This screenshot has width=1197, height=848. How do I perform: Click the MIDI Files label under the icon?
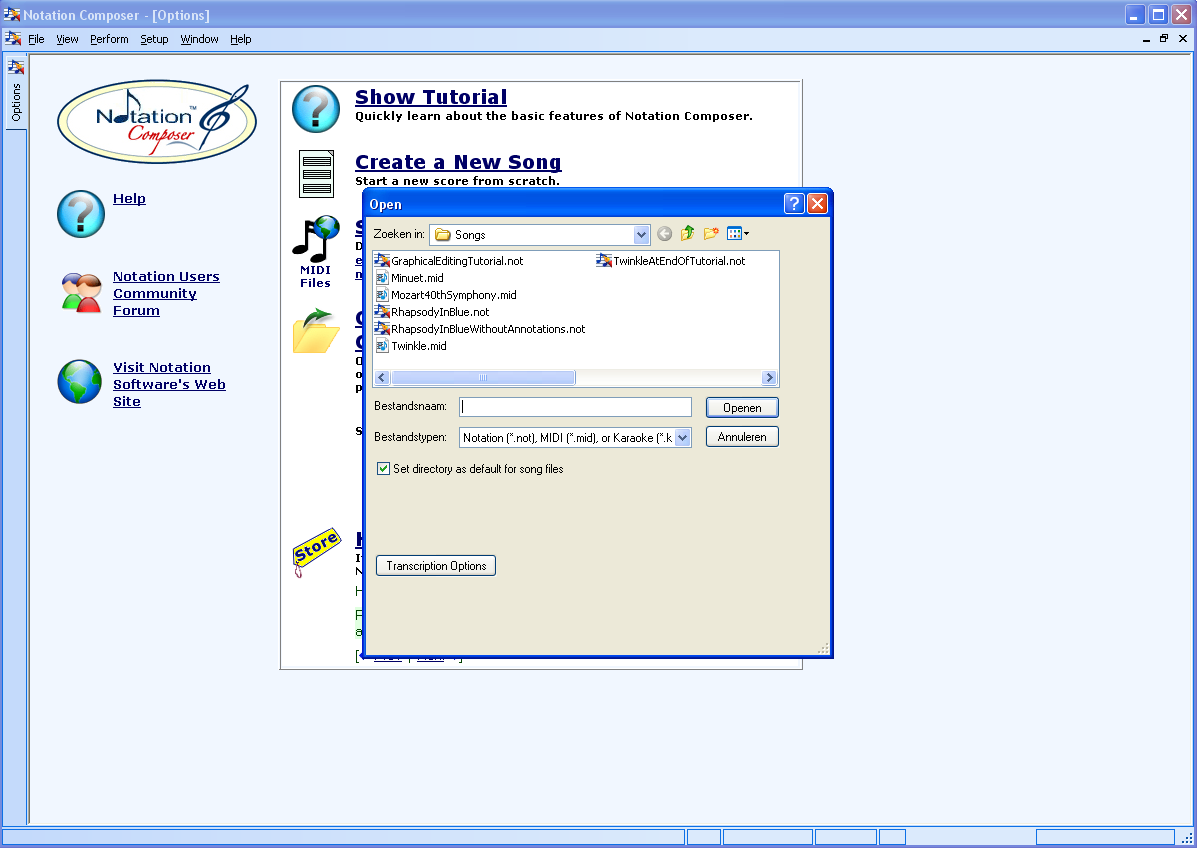pyautogui.click(x=315, y=276)
